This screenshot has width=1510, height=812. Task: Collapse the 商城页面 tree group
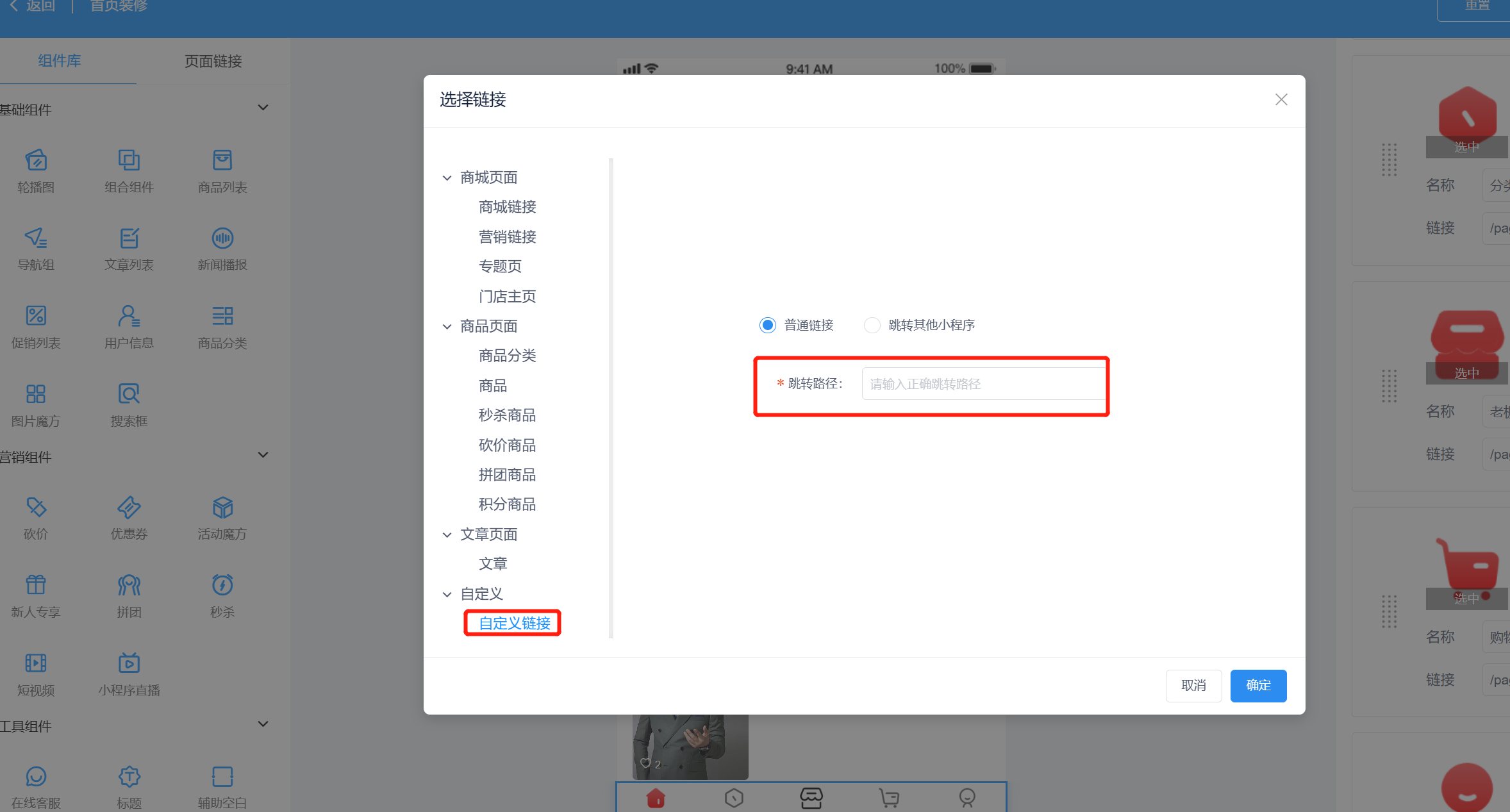tap(447, 178)
